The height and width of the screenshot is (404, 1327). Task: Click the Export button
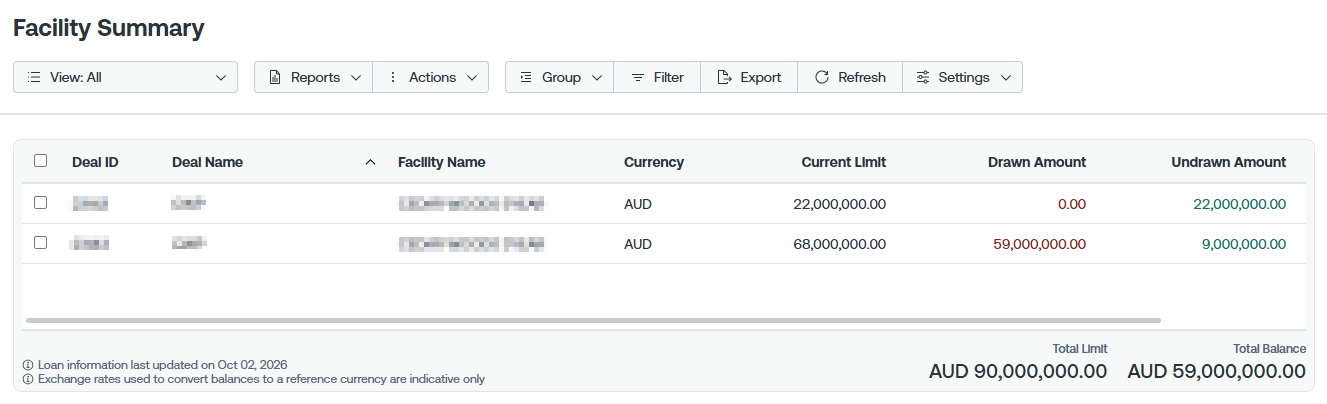coord(749,77)
